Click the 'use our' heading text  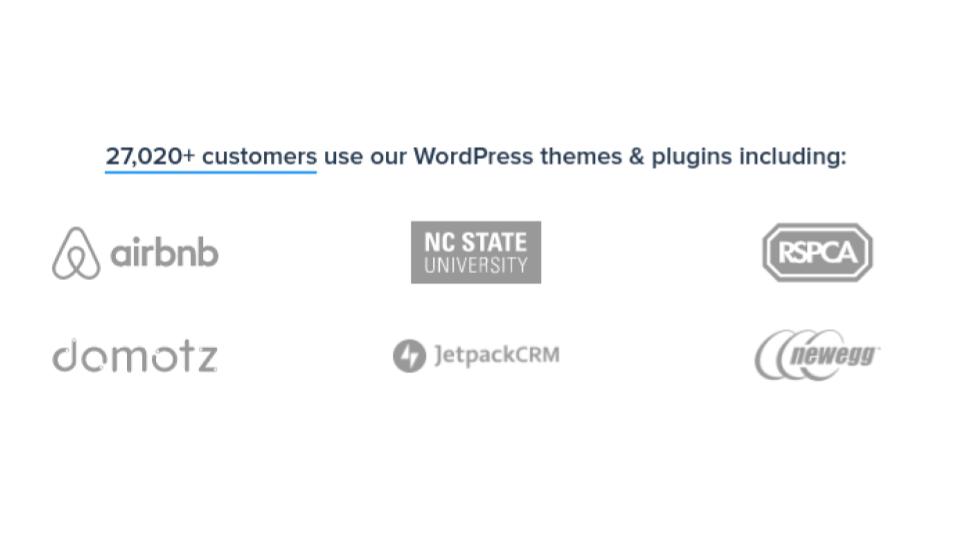point(365,157)
